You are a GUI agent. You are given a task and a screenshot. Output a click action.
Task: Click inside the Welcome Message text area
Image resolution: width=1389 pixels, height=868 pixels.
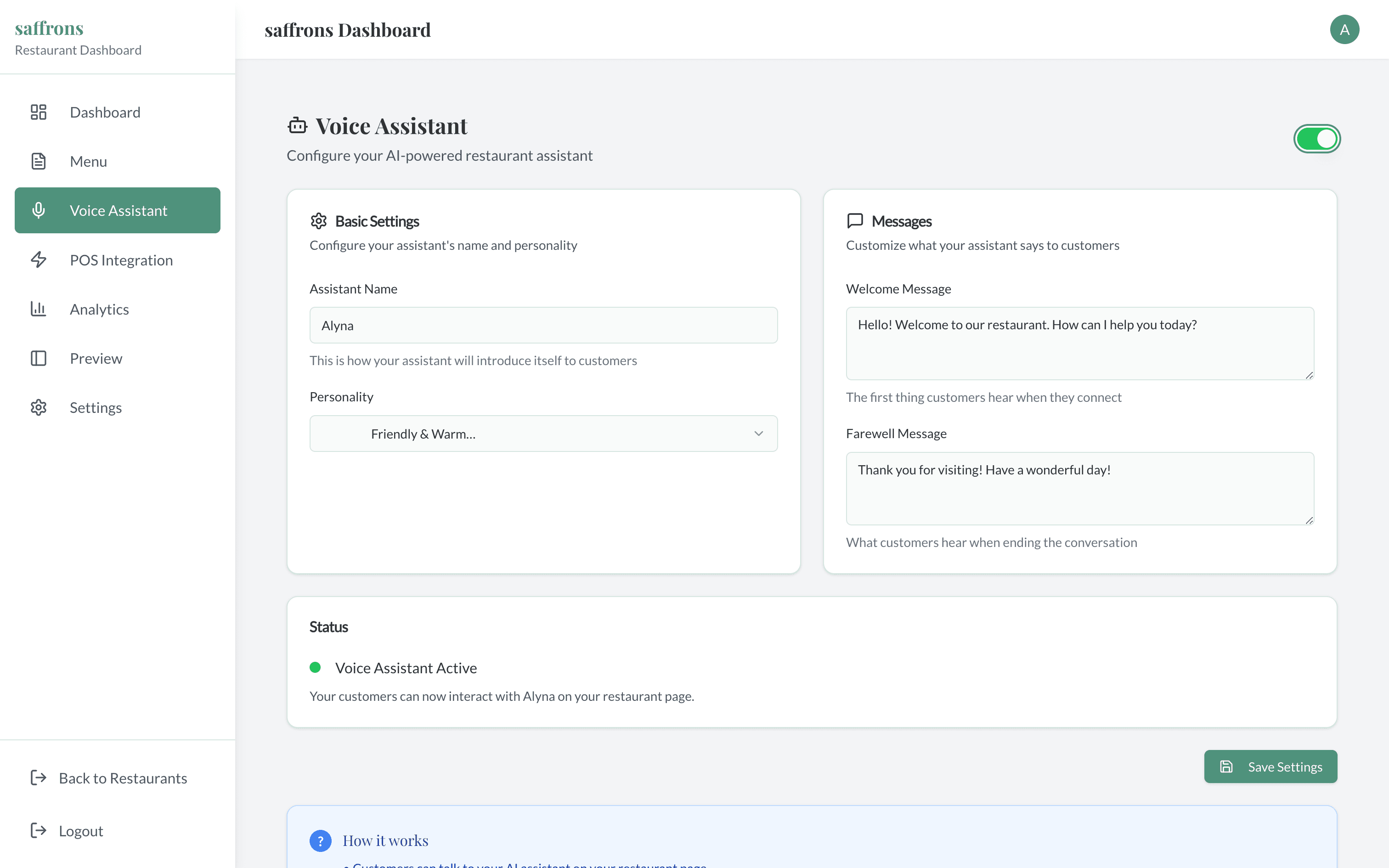tap(1079, 344)
